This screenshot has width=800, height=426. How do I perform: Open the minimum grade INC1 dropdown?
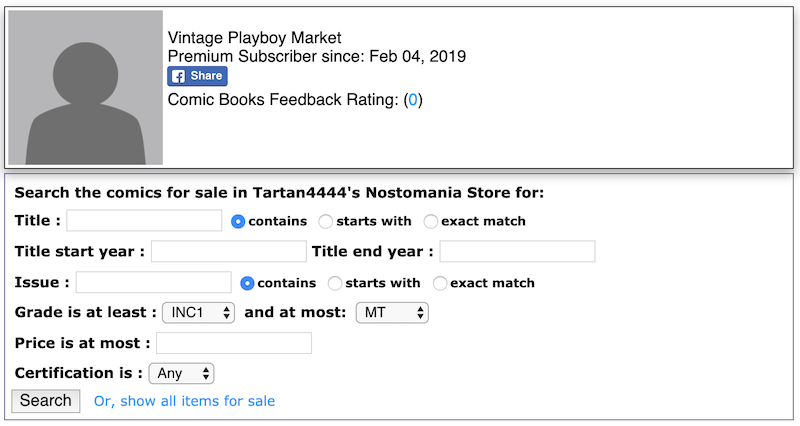[198, 313]
